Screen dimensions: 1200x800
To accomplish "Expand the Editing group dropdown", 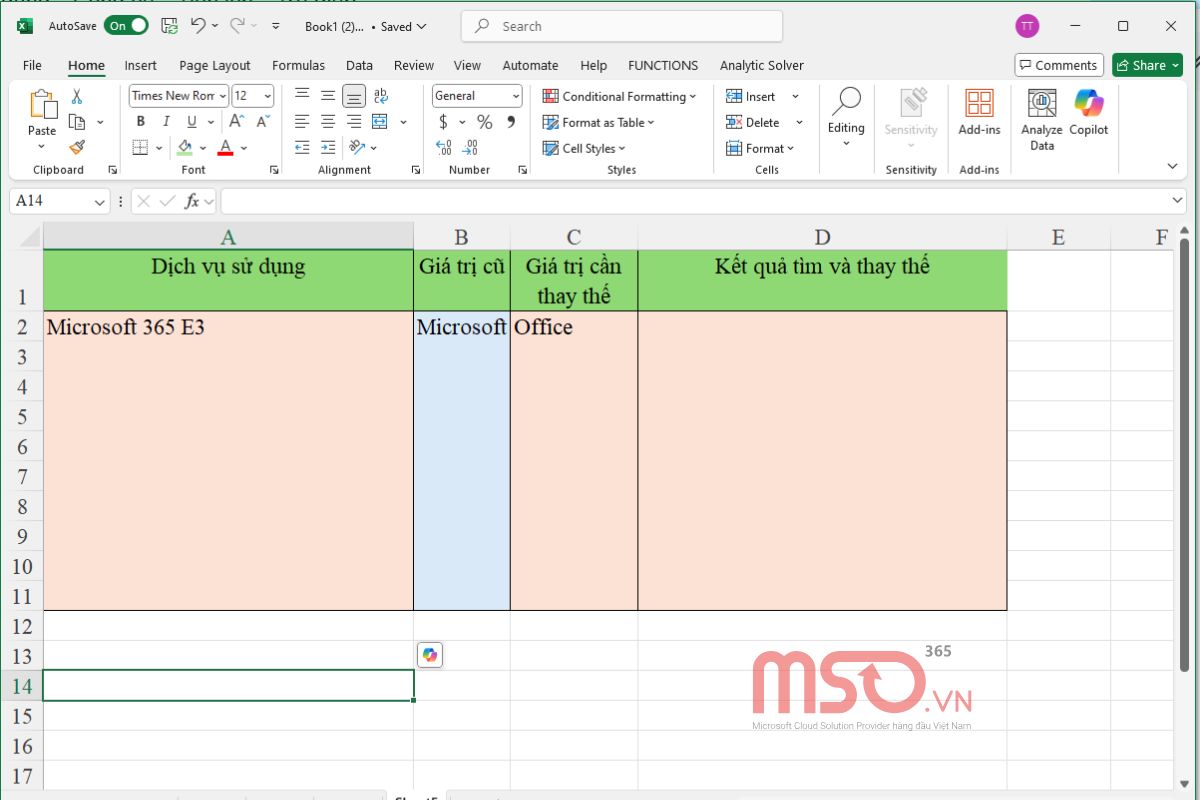I will (x=846, y=144).
